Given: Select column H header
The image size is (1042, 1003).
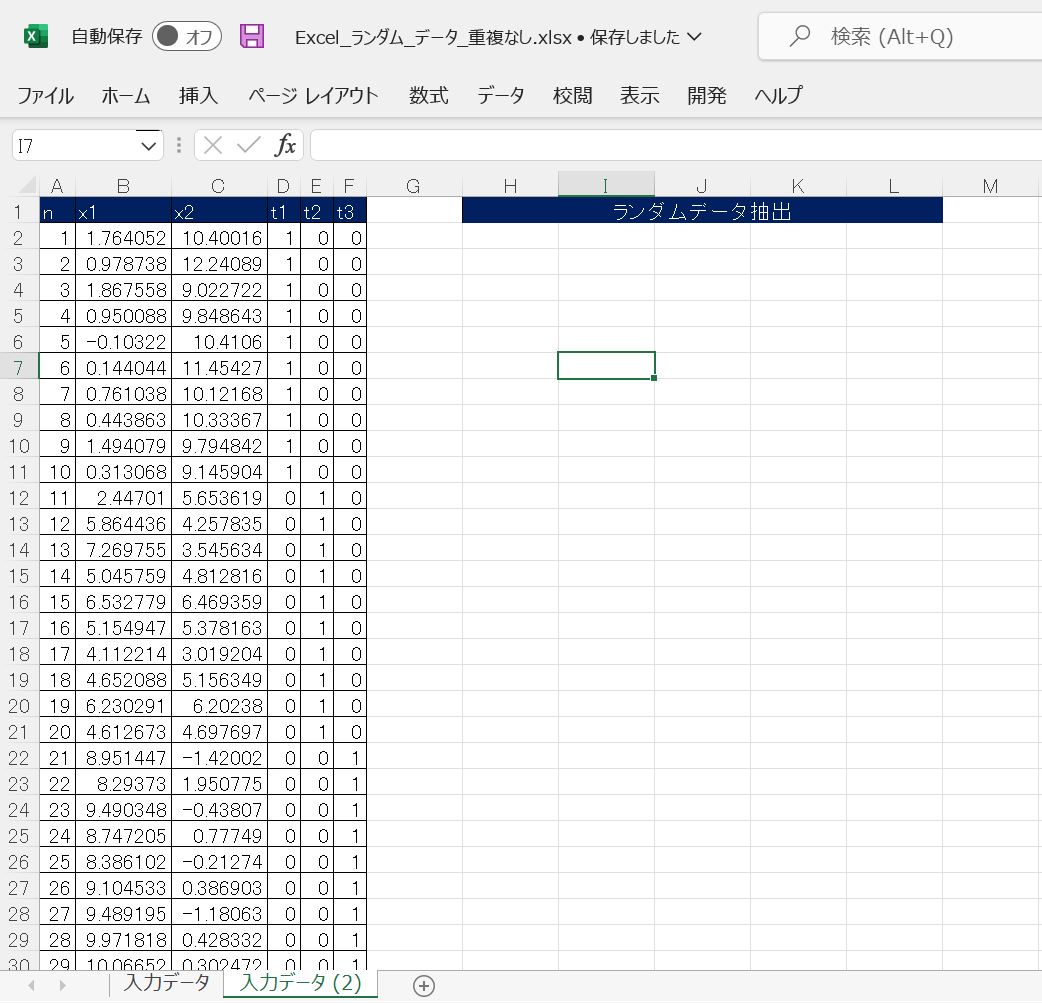Looking at the screenshot, I should pyautogui.click(x=510, y=186).
